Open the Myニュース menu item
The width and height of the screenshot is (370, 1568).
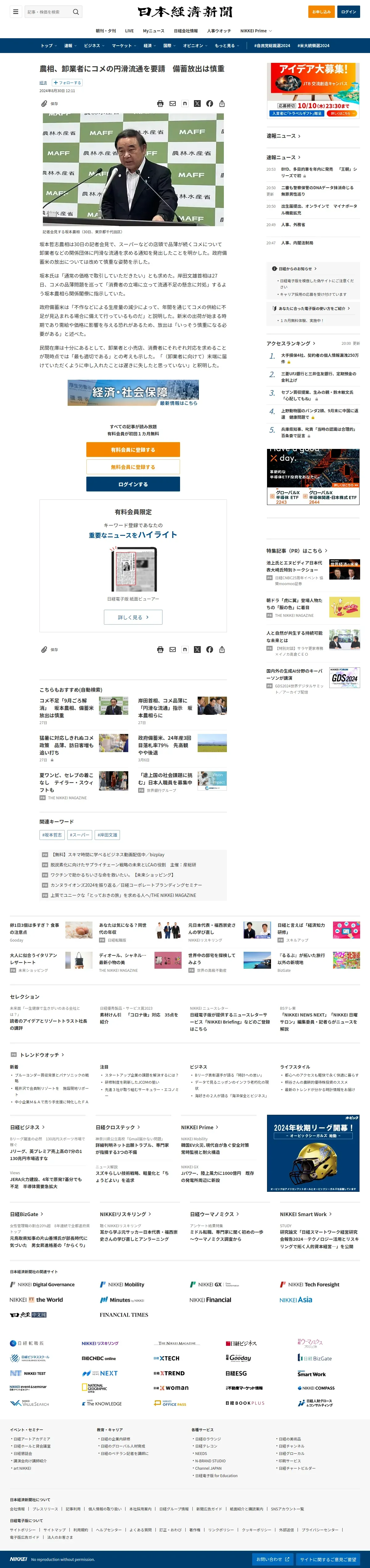click(x=154, y=31)
